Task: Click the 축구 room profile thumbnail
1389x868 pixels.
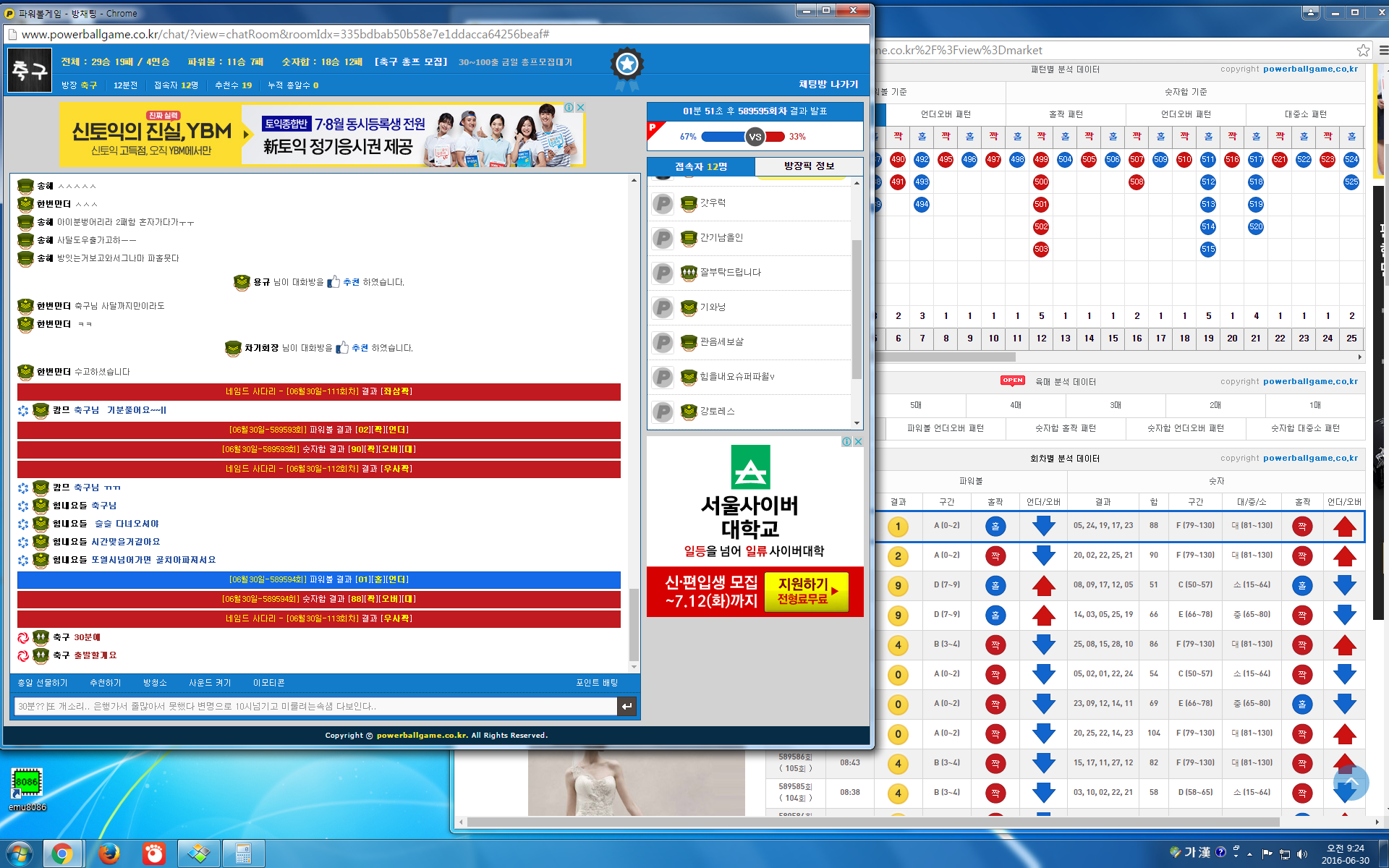Action: (30, 70)
